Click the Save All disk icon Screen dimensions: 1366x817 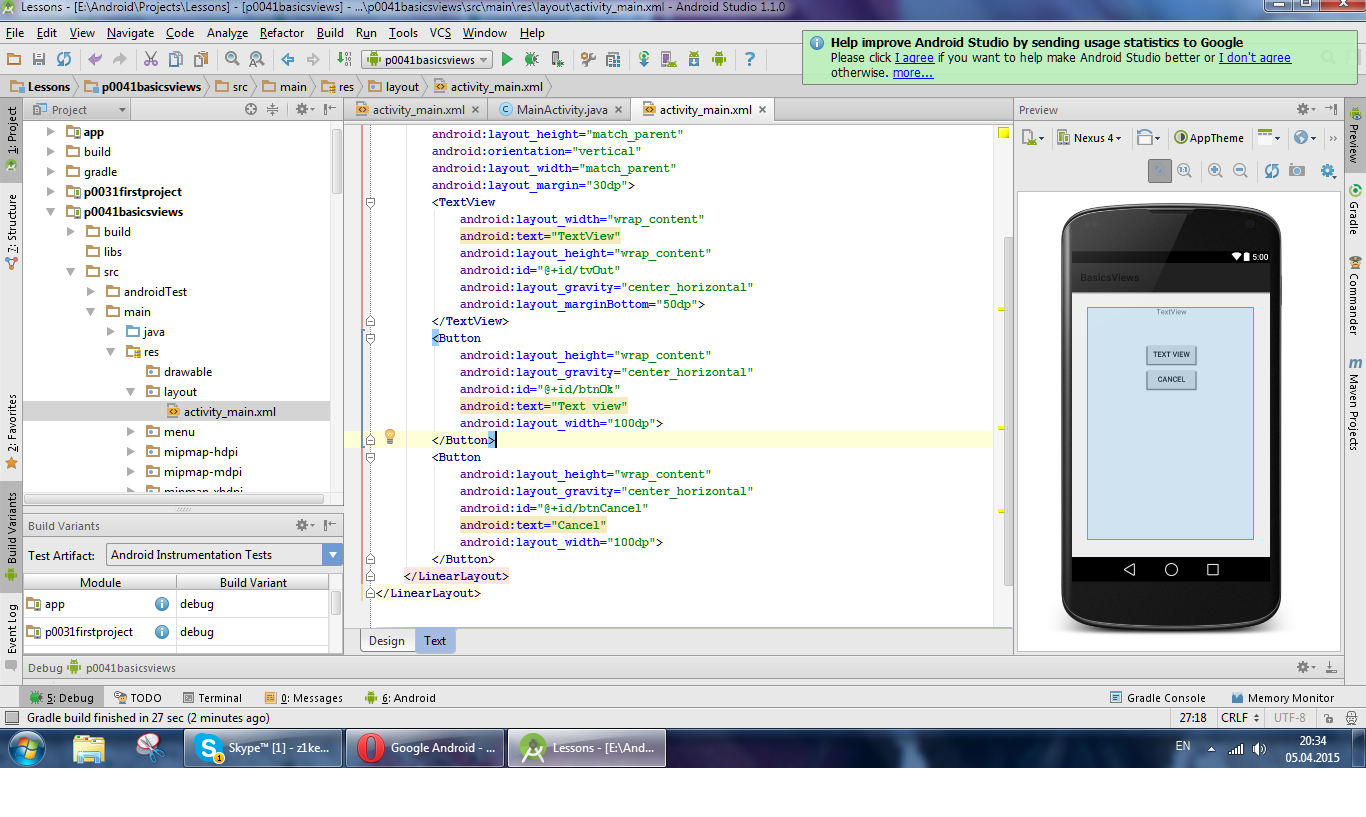click(39, 59)
